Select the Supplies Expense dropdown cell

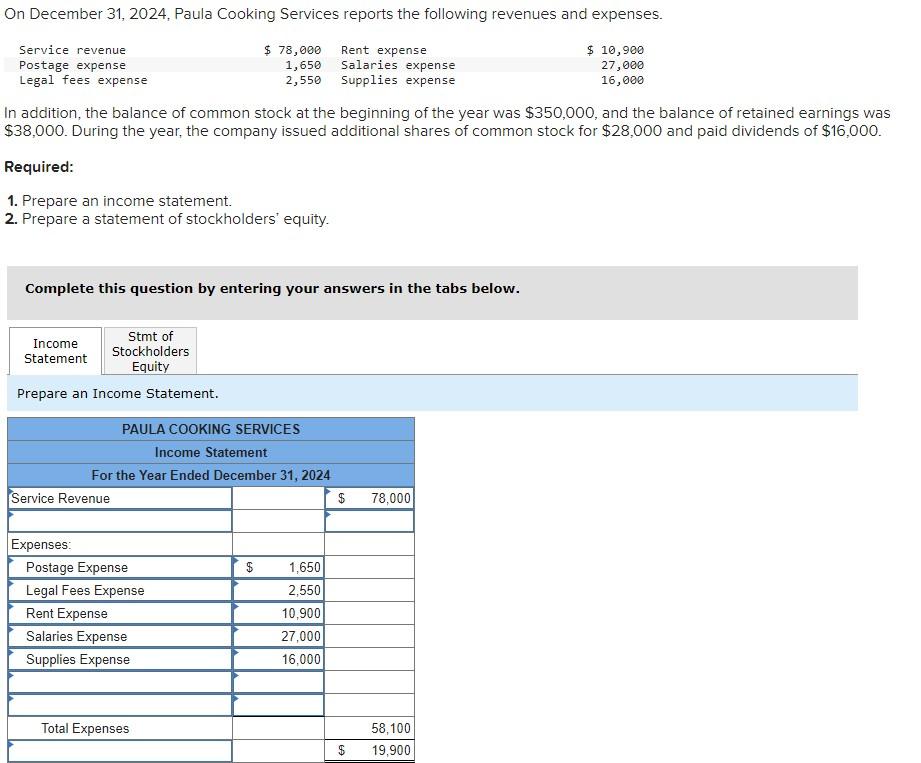[120, 659]
